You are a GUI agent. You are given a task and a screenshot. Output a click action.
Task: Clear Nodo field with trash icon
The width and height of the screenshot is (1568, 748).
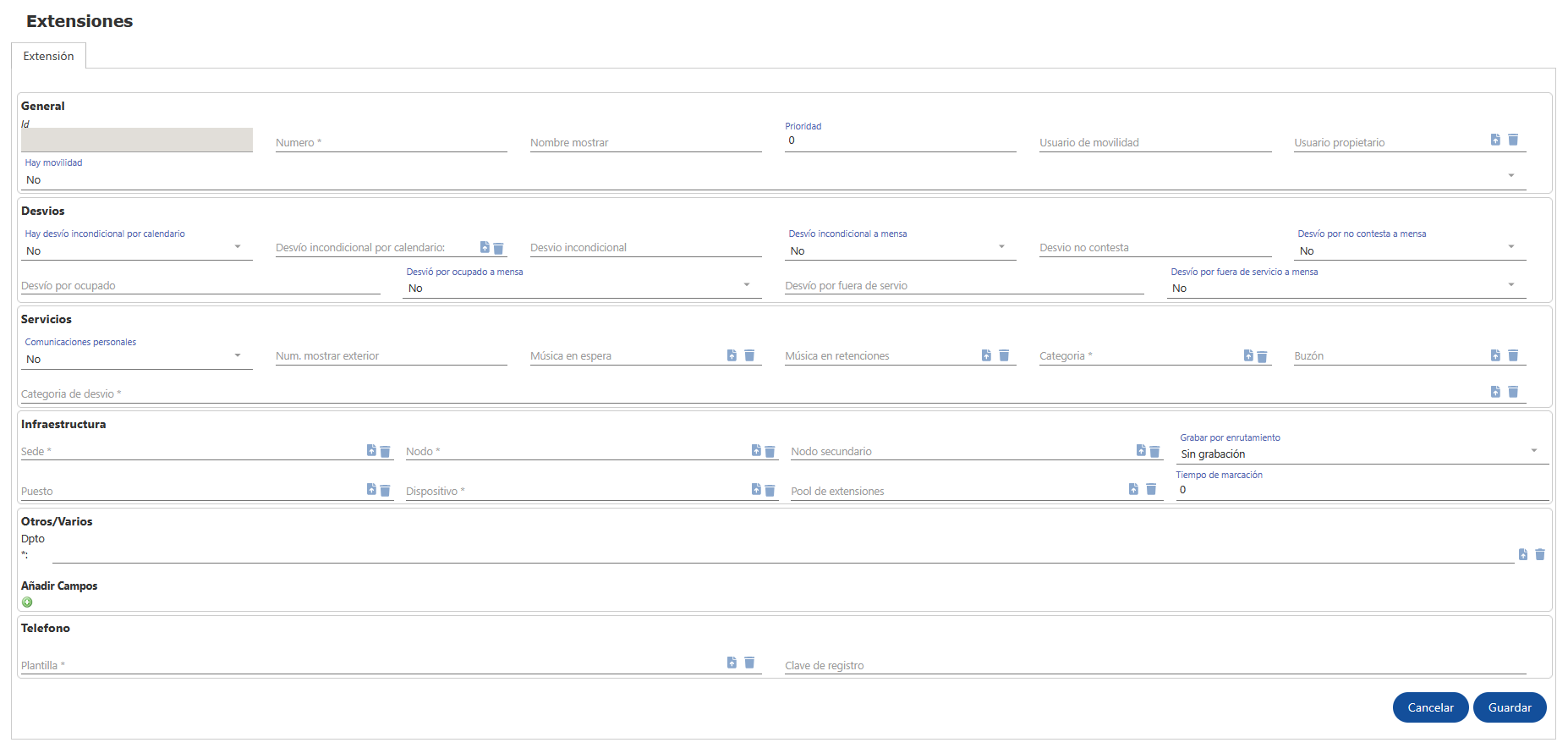click(770, 452)
